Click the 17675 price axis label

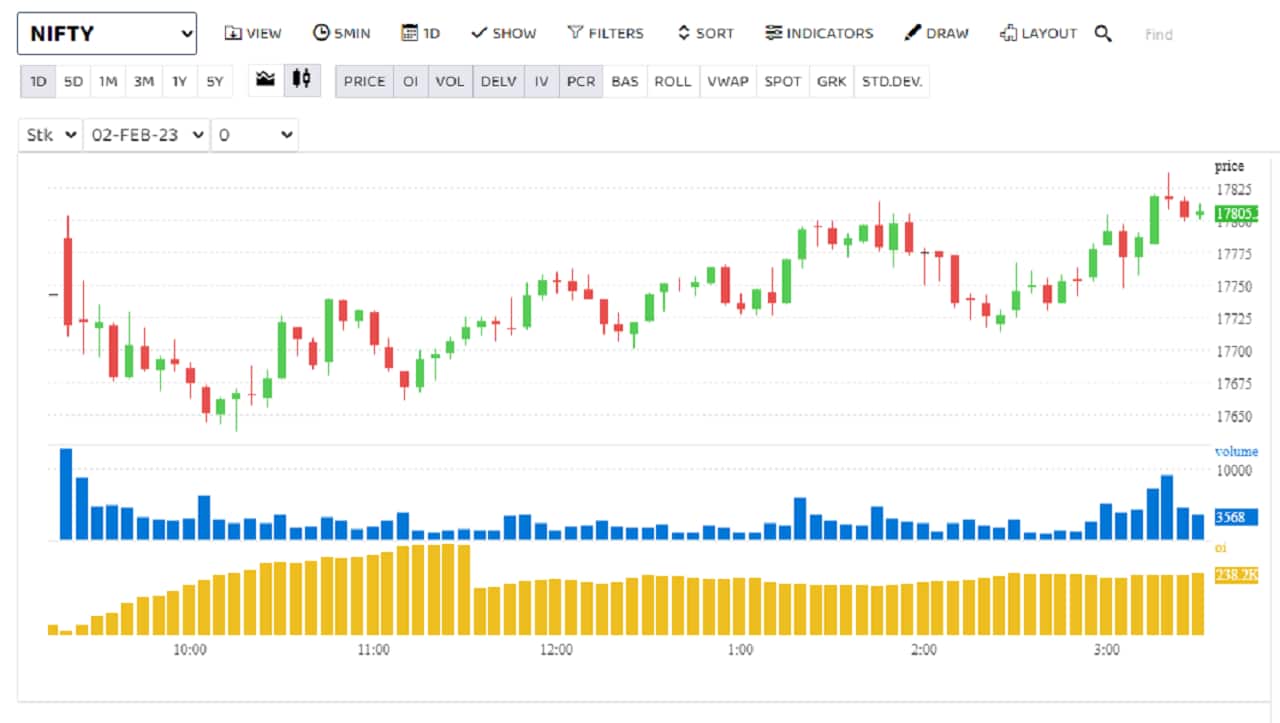(x=1233, y=383)
